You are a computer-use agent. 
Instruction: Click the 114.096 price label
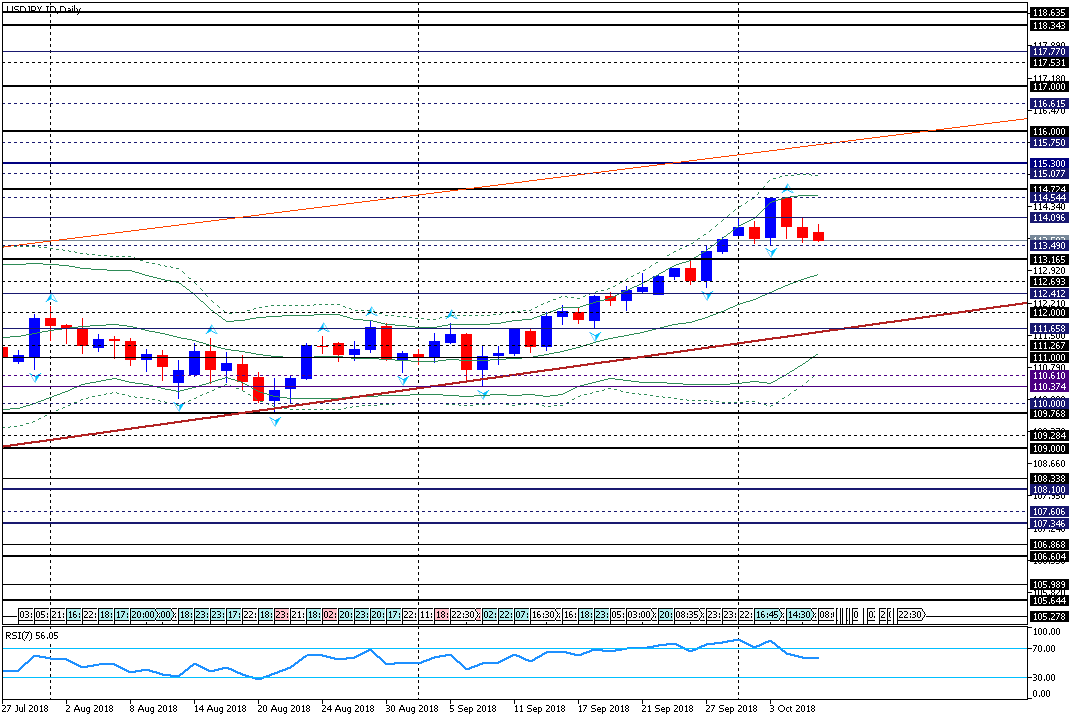point(1049,218)
